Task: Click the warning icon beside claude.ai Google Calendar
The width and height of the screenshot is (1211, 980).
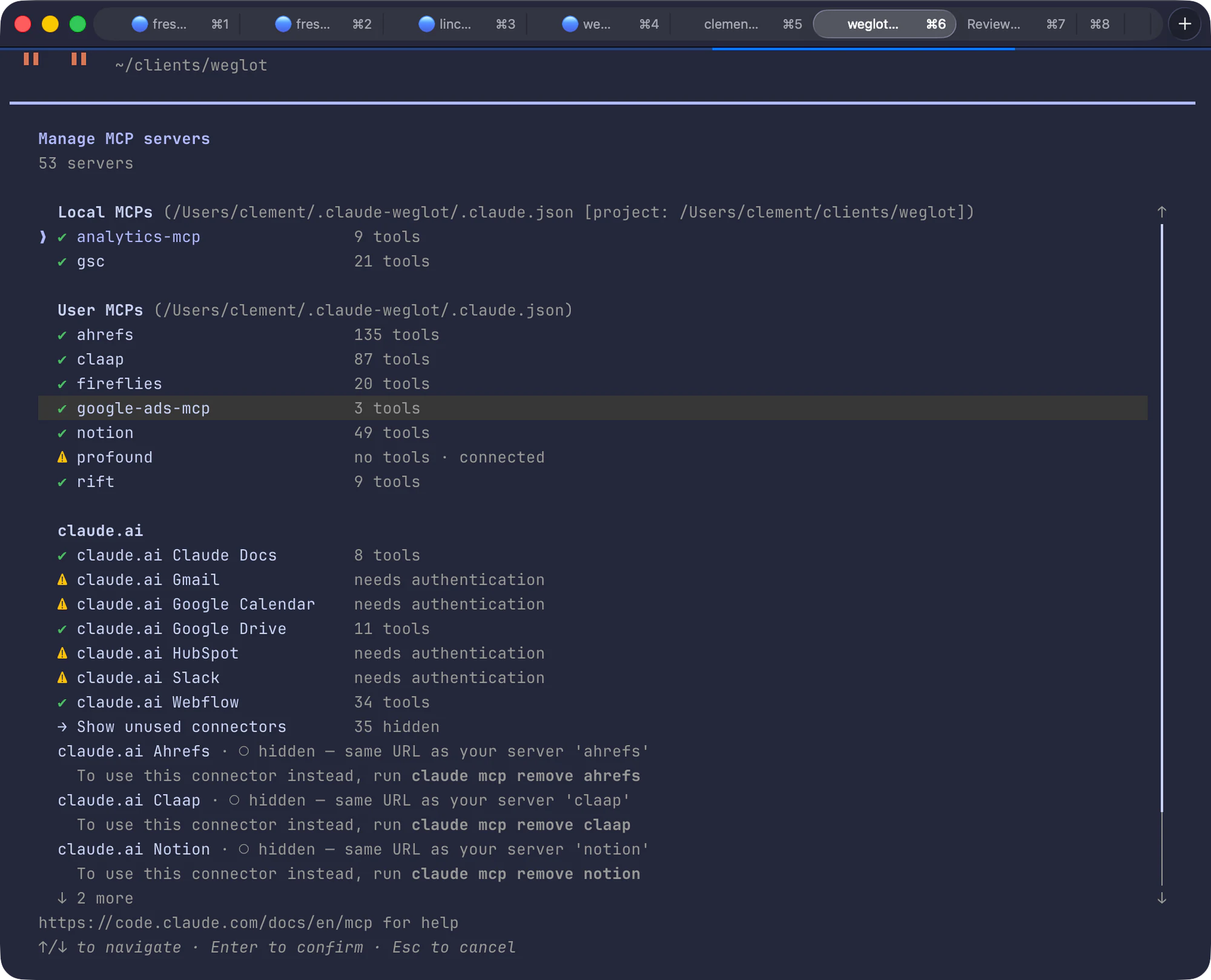Action: 62,604
